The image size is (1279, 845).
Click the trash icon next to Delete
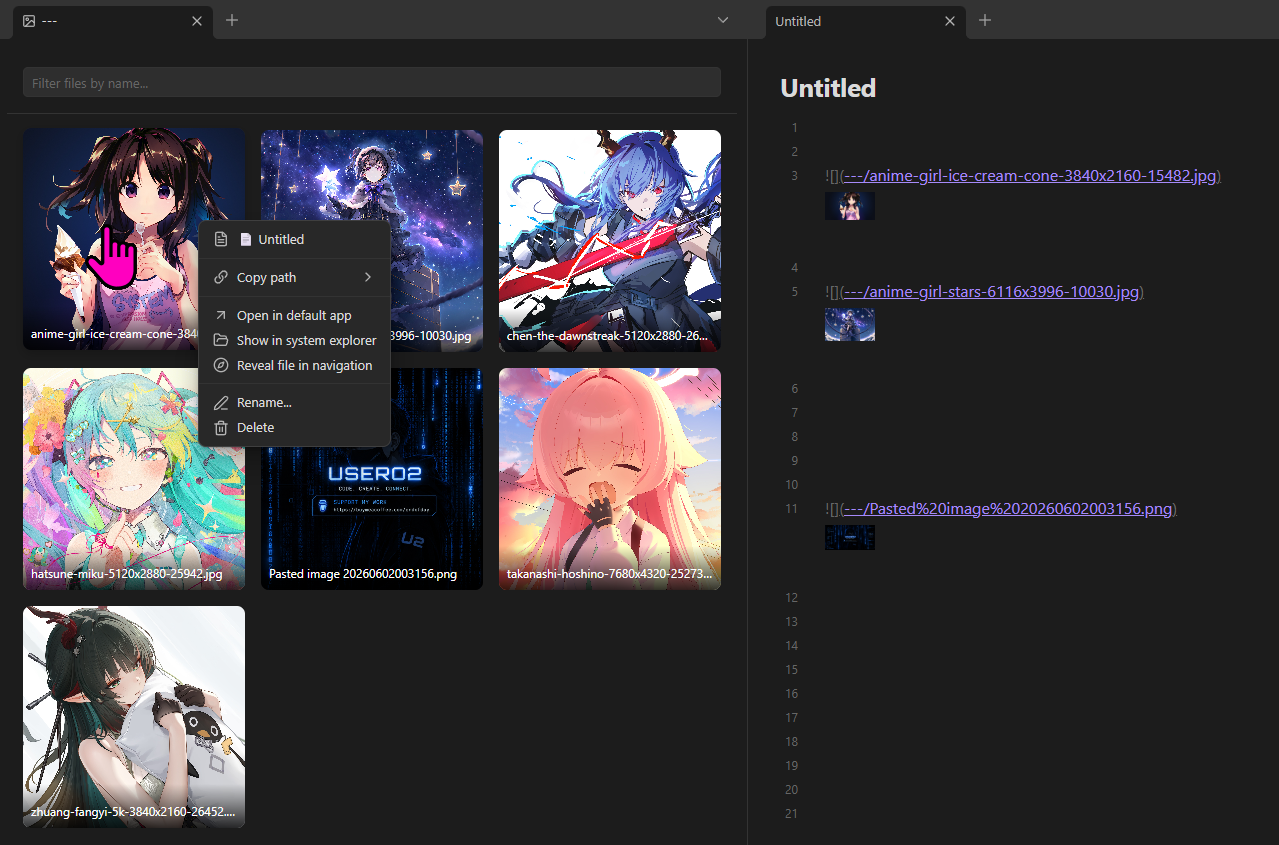[x=221, y=427]
